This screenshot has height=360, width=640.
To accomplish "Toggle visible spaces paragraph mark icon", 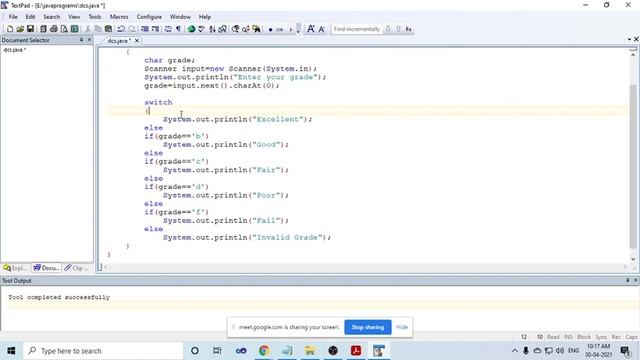I will 178,29.
